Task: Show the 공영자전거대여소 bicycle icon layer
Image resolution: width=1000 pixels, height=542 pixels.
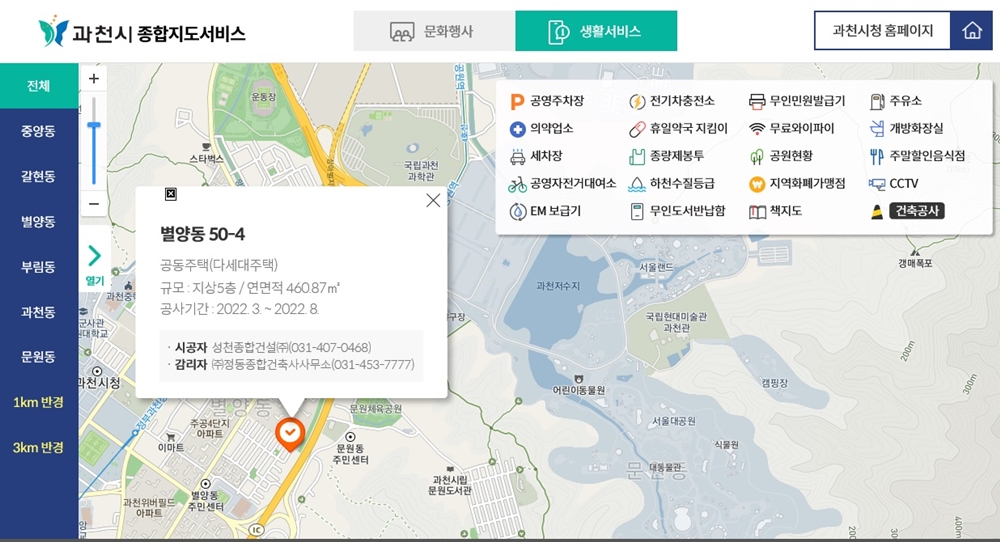Action: tap(517, 184)
